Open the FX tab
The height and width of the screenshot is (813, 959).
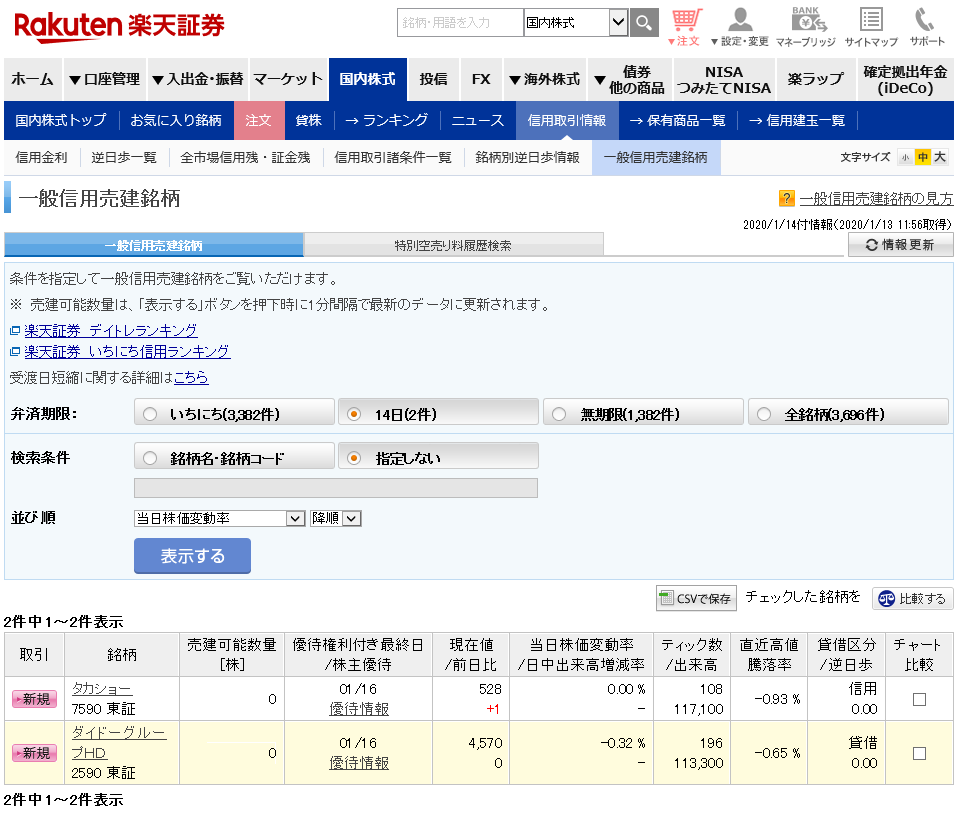coord(481,80)
